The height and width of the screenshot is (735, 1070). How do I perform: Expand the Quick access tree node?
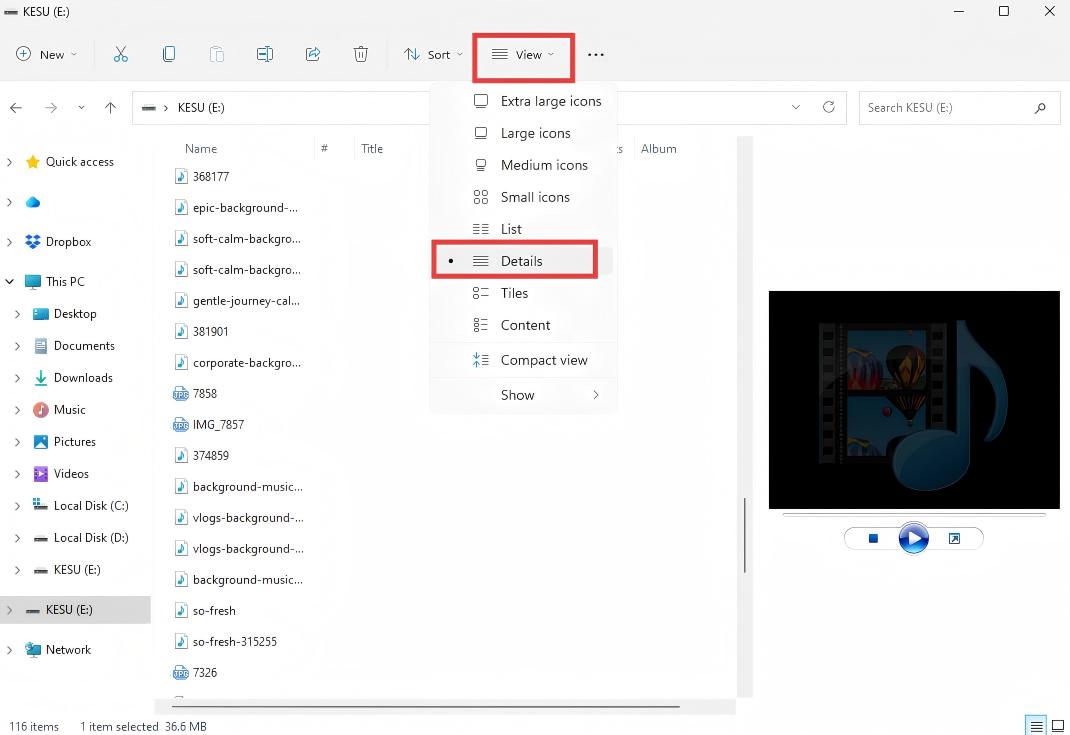coord(10,162)
